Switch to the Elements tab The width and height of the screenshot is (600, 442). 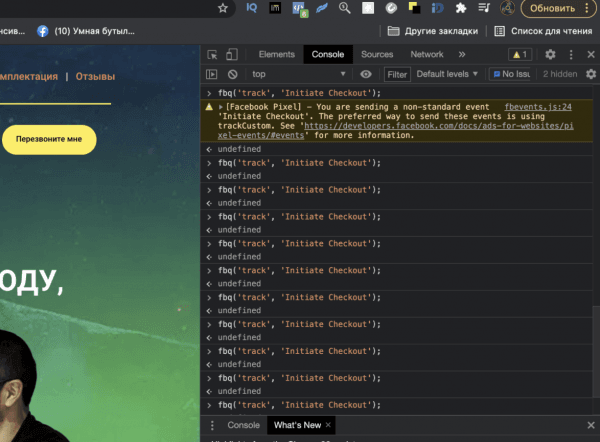276,54
